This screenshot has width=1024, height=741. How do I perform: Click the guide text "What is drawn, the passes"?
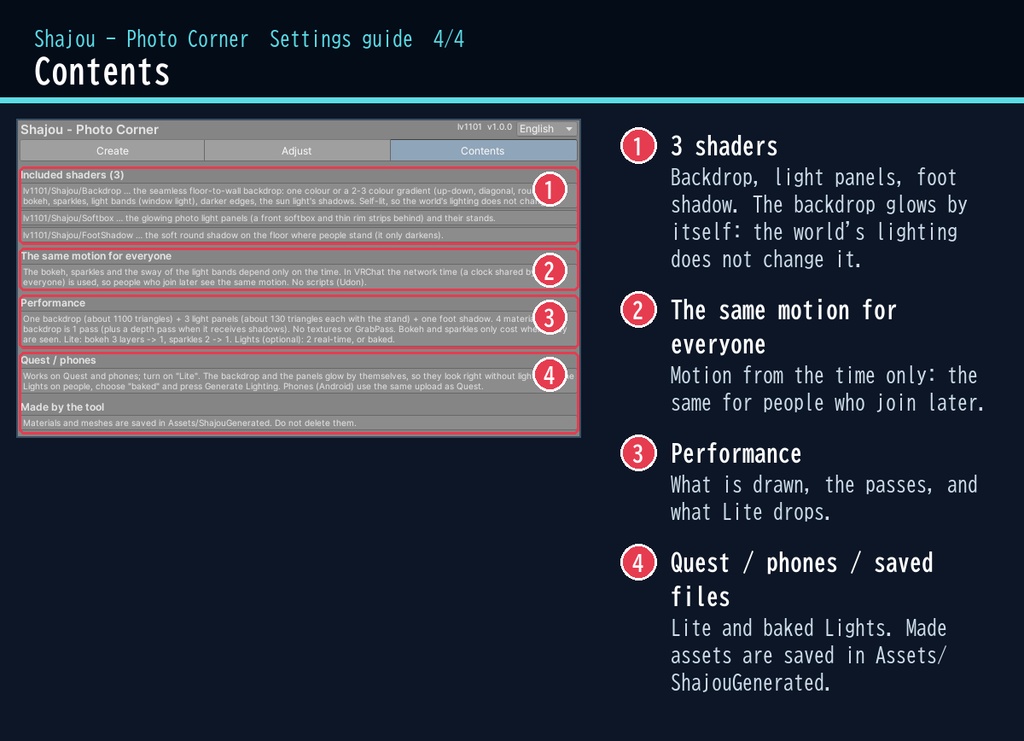coord(824,498)
